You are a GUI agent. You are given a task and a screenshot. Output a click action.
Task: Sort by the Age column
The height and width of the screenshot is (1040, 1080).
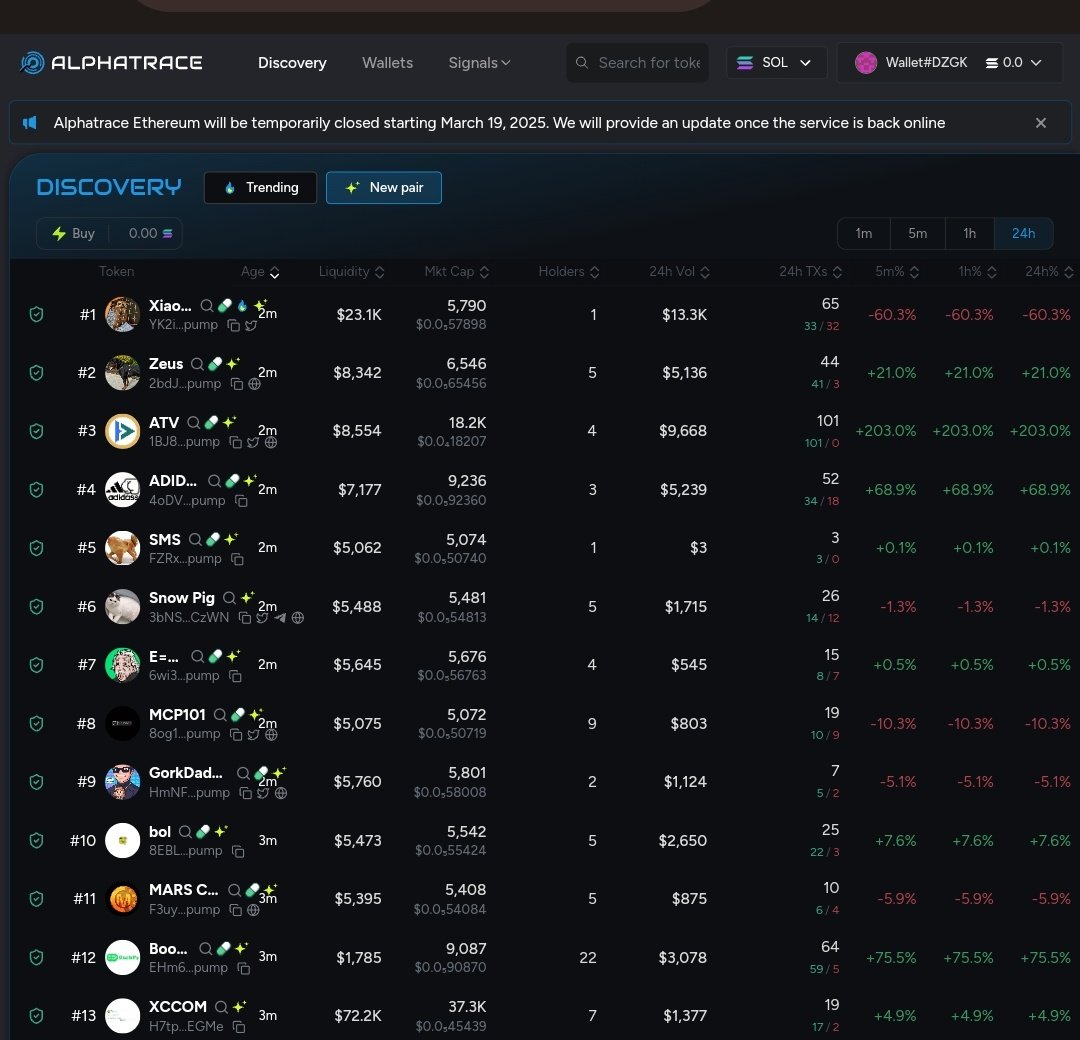(x=260, y=272)
